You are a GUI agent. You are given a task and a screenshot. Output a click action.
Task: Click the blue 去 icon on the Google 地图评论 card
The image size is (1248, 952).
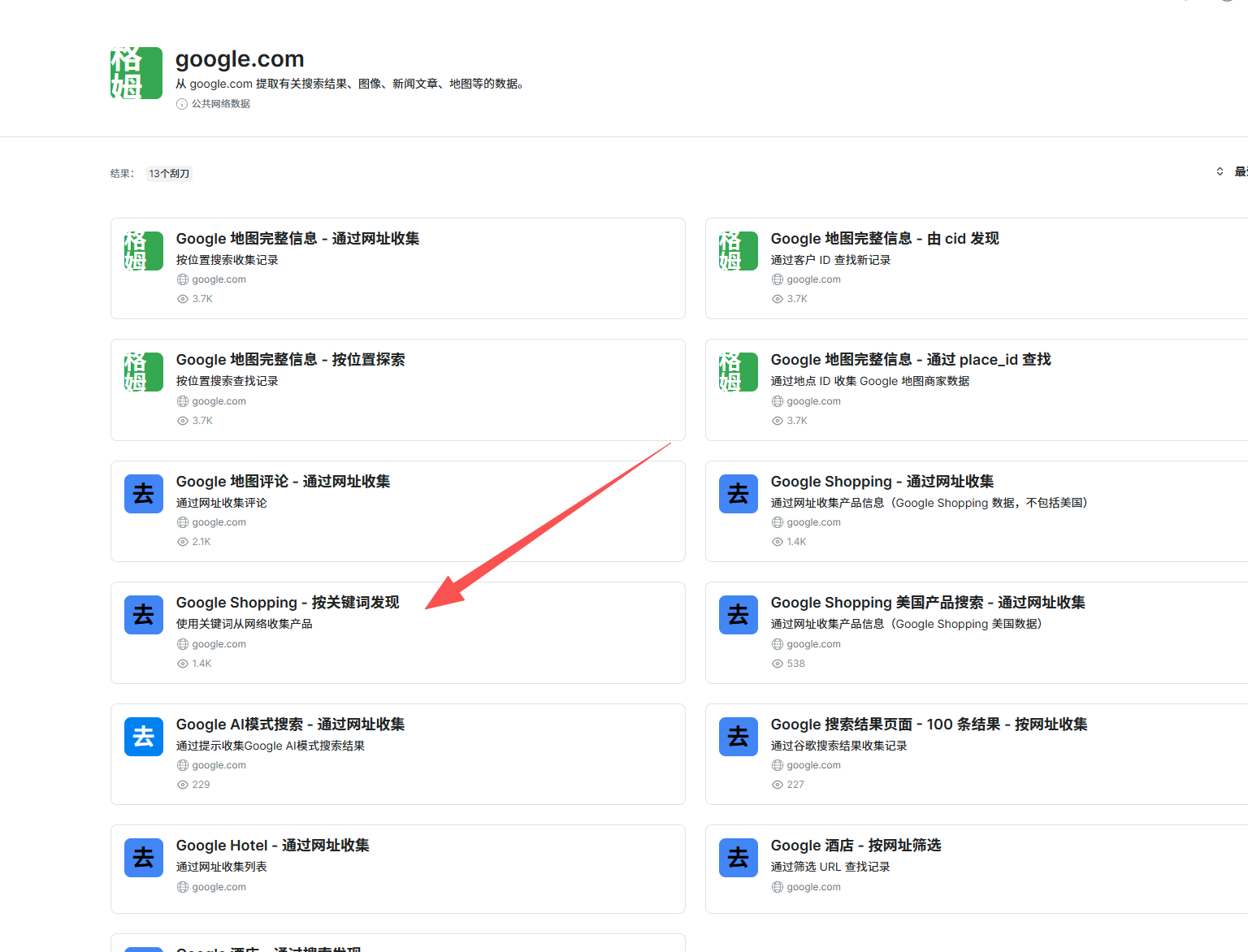tap(143, 493)
